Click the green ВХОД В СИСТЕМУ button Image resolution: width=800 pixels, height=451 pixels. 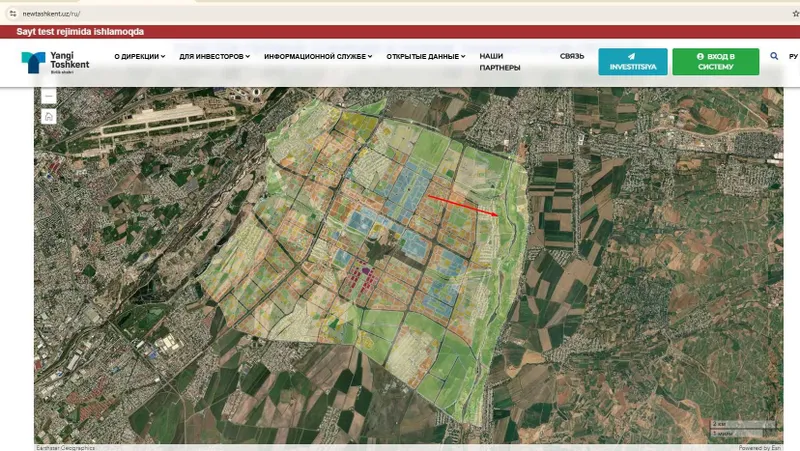(x=715, y=62)
